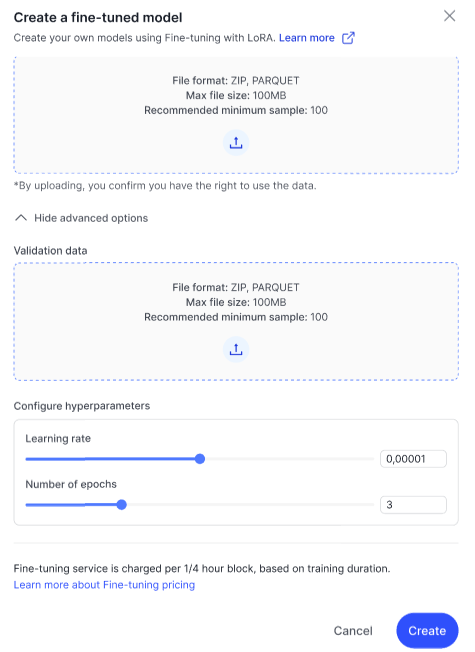The height and width of the screenshot is (652, 475).
Task: Close the Create a fine-tuned model dialog
Action: 449,16
